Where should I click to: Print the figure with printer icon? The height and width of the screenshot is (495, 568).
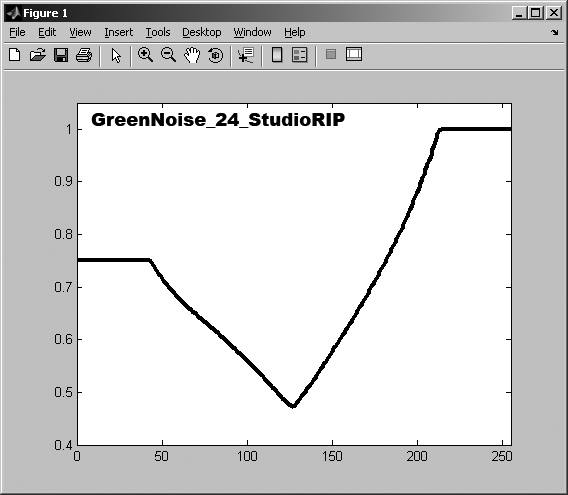(x=84, y=55)
